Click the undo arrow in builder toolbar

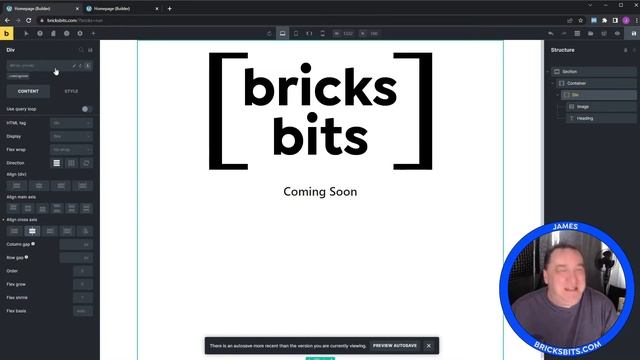[x=551, y=33]
